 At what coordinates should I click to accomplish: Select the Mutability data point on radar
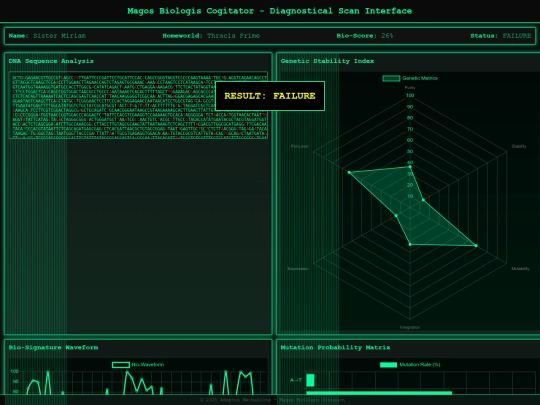(x=476, y=246)
